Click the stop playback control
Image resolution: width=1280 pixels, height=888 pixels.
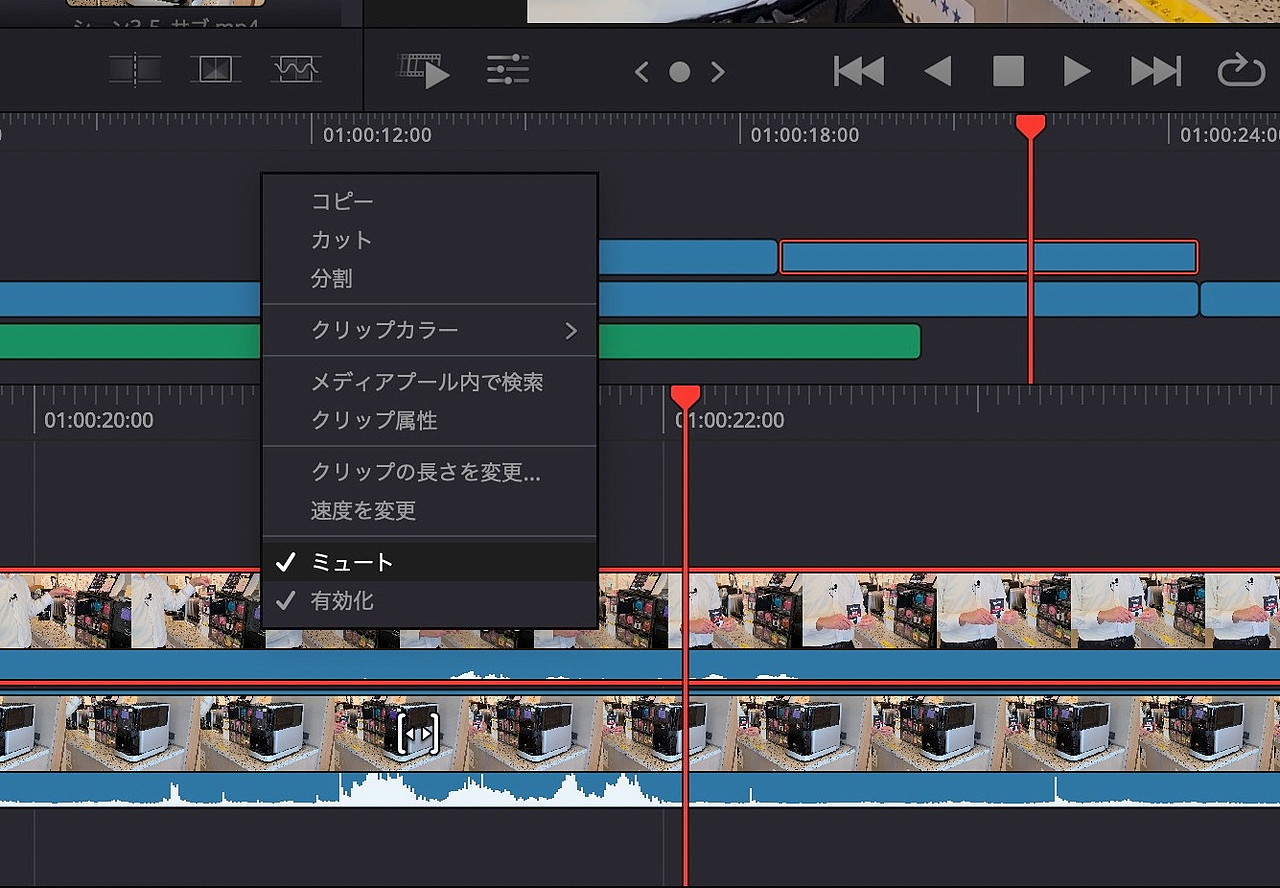coord(1008,70)
